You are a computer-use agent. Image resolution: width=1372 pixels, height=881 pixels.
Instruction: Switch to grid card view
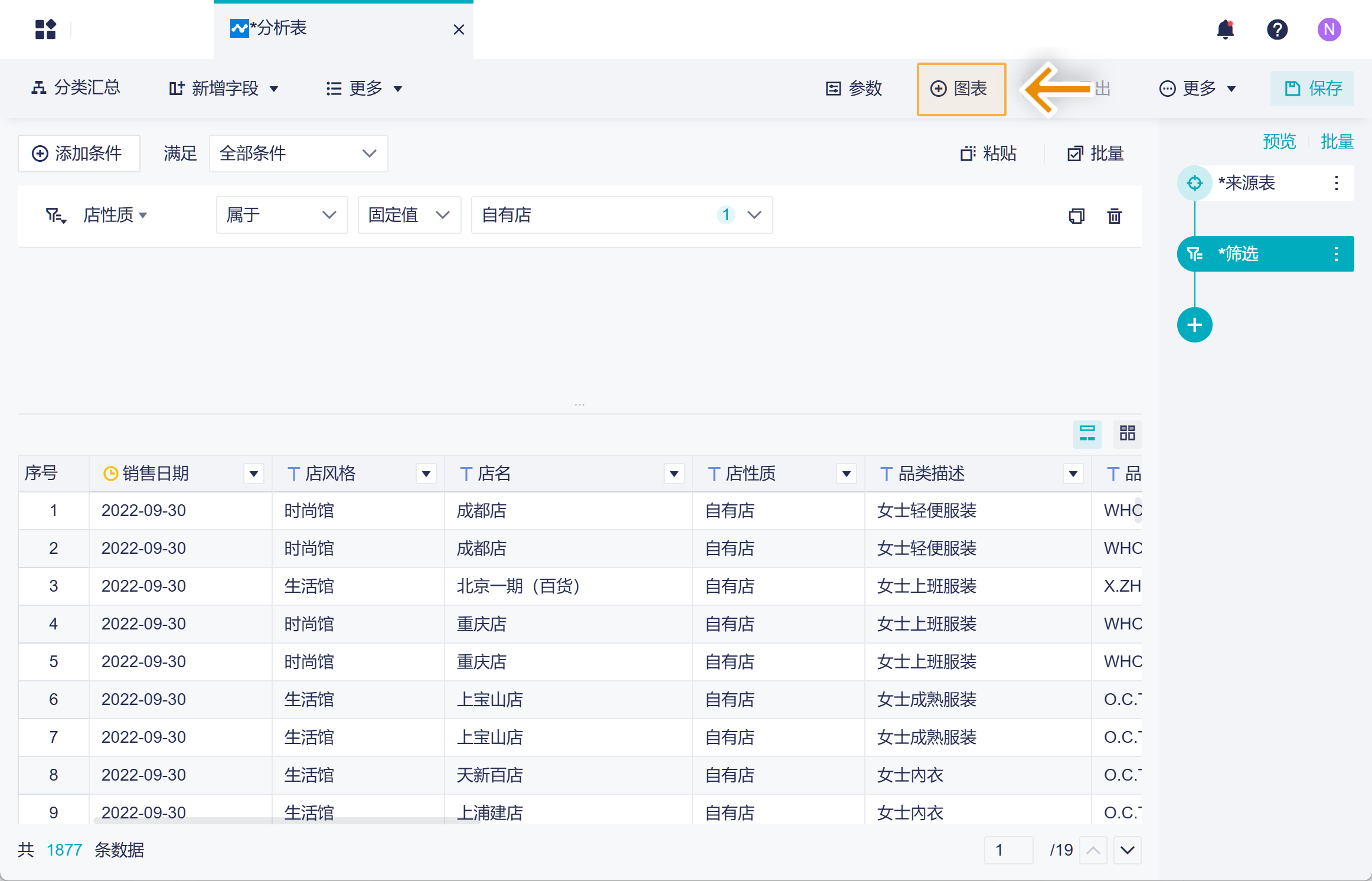[1127, 433]
